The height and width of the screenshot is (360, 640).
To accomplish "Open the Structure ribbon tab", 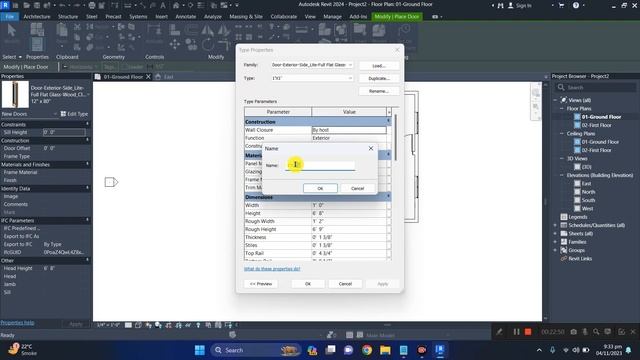I will pos(68,17).
